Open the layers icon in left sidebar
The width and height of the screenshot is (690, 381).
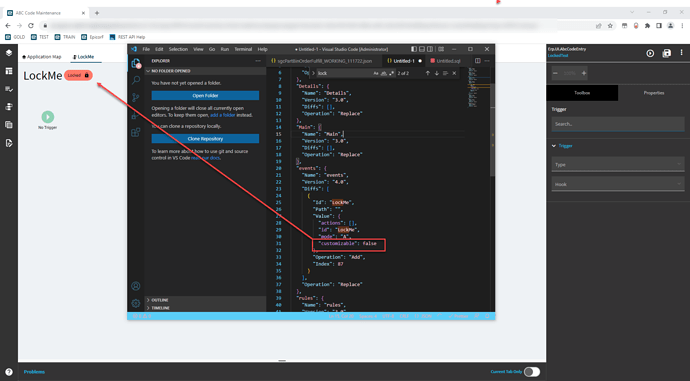pos(9,53)
